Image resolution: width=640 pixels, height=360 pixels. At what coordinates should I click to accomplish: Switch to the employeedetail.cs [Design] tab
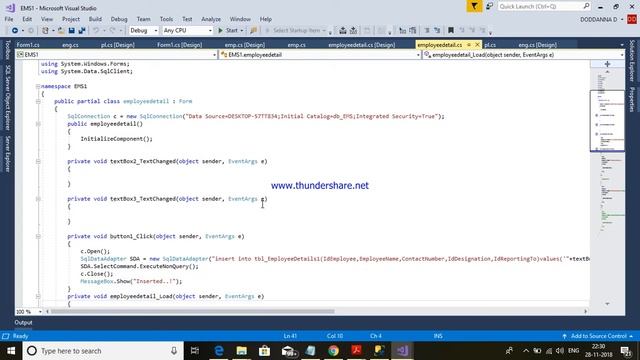(x=362, y=45)
